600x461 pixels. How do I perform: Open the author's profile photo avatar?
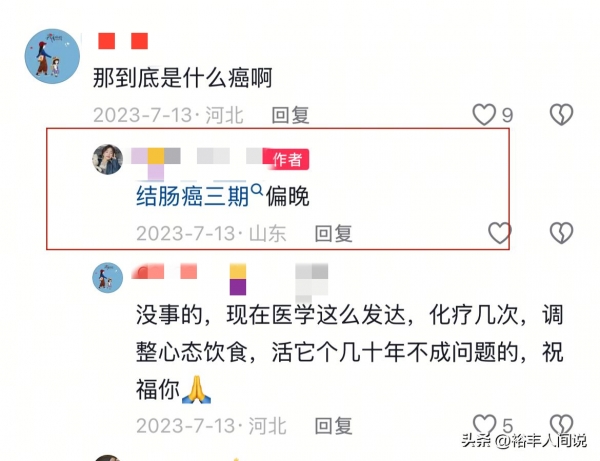pos(108,159)
